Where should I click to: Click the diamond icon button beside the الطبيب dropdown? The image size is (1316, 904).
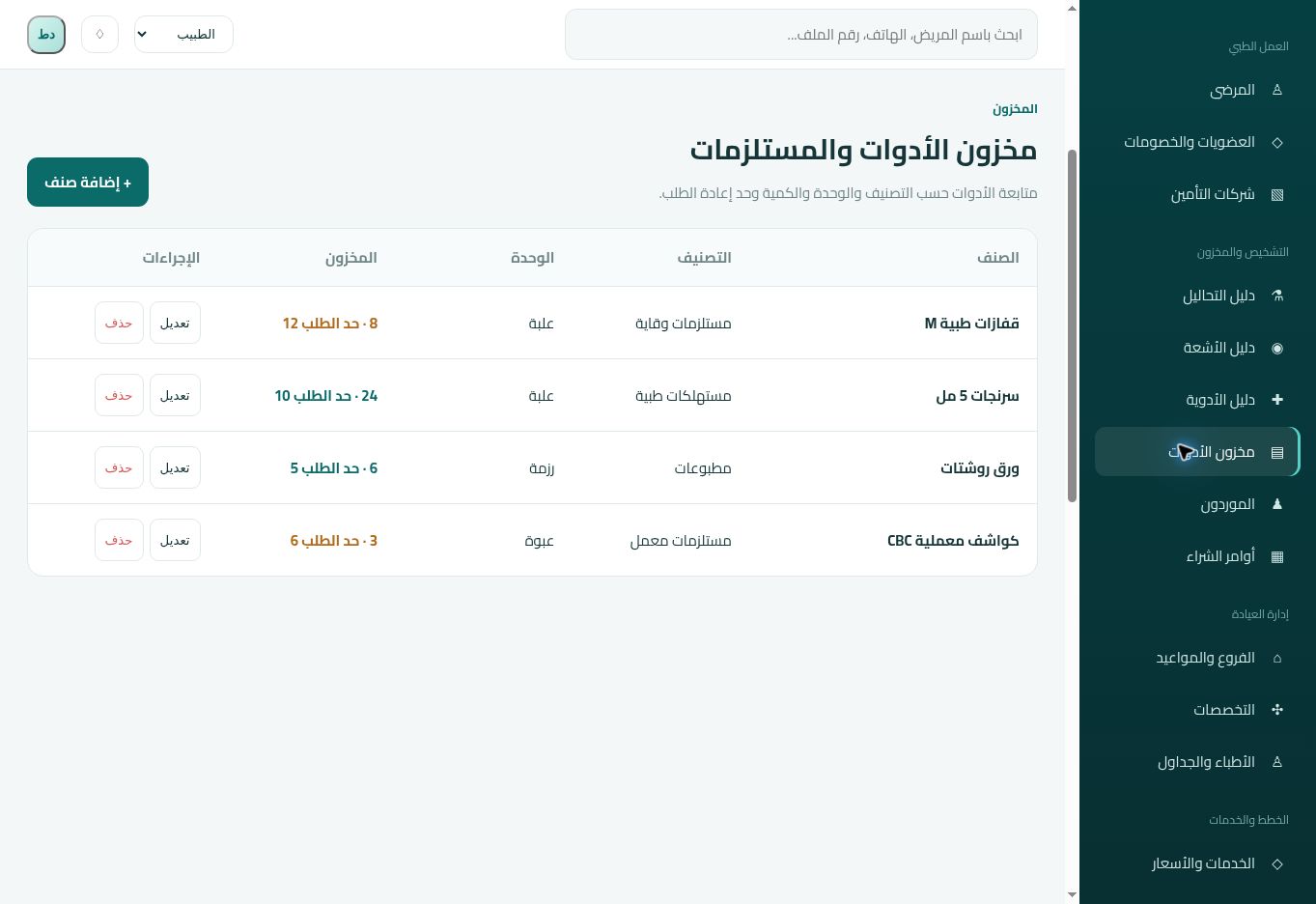(x=99, y=35)
